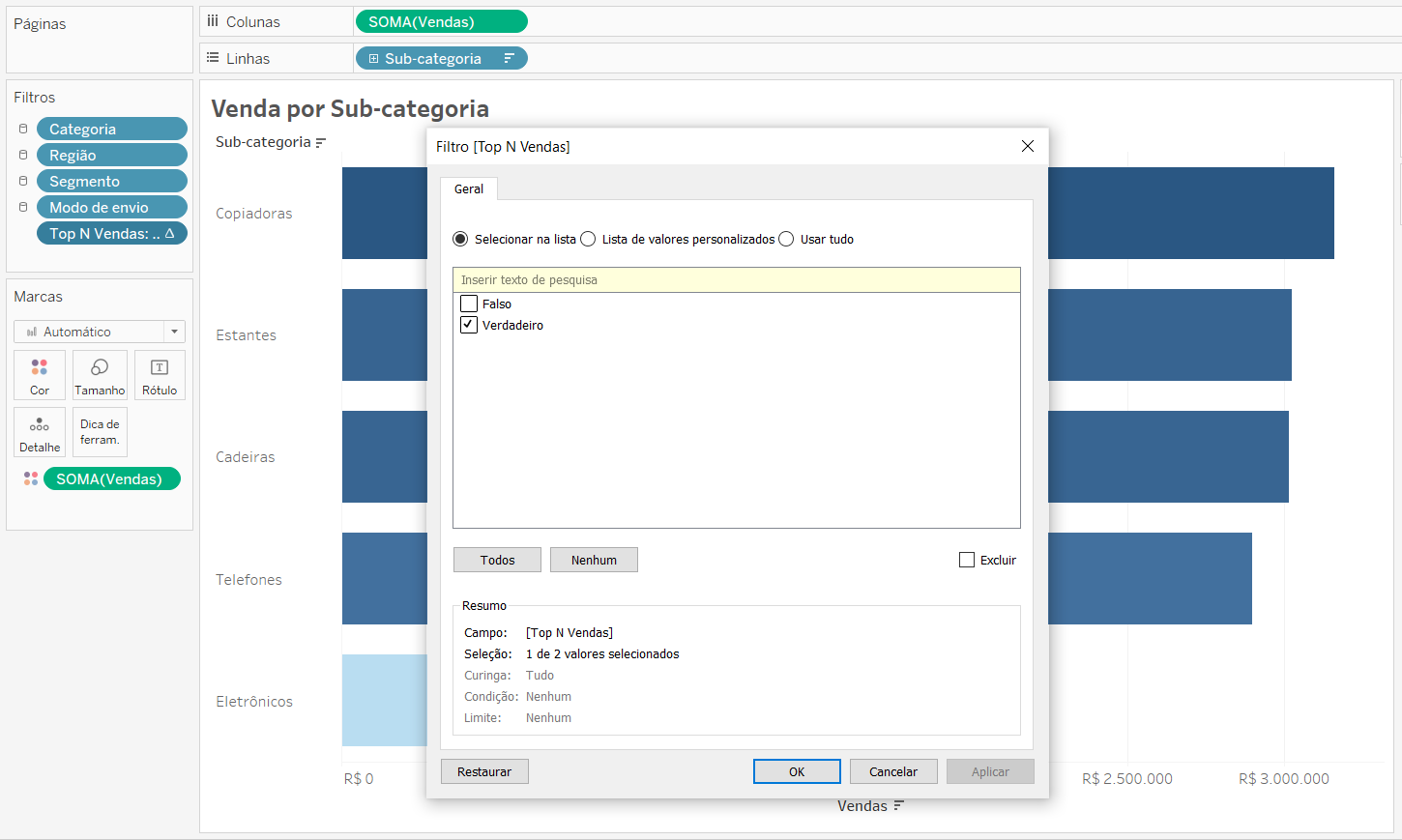Choose Lista de valores personalizados option
Viewport: 1402px width, 840px height.
click(x=588, y=239)
